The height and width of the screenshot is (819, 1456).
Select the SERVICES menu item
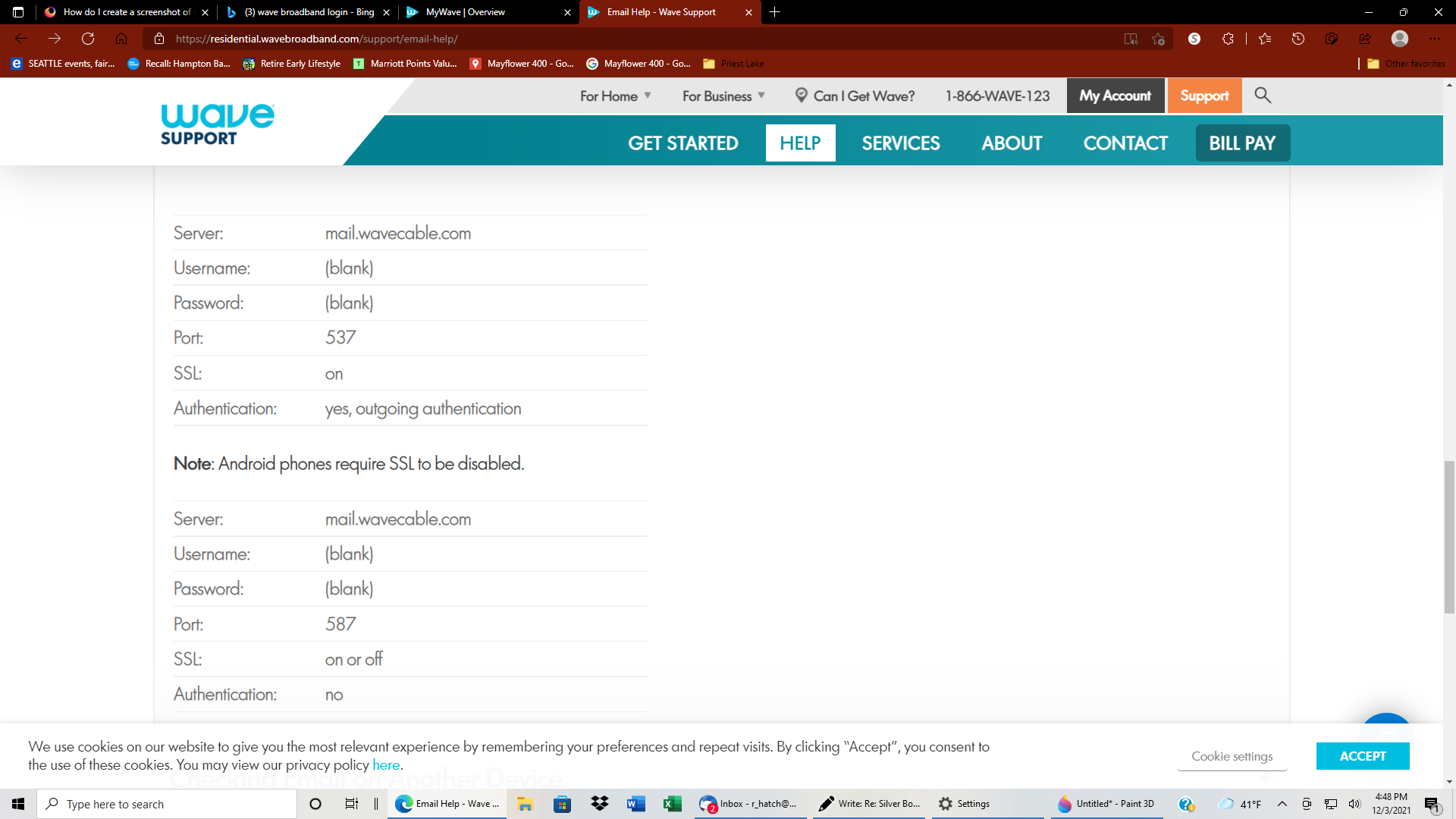pos(900,143)
